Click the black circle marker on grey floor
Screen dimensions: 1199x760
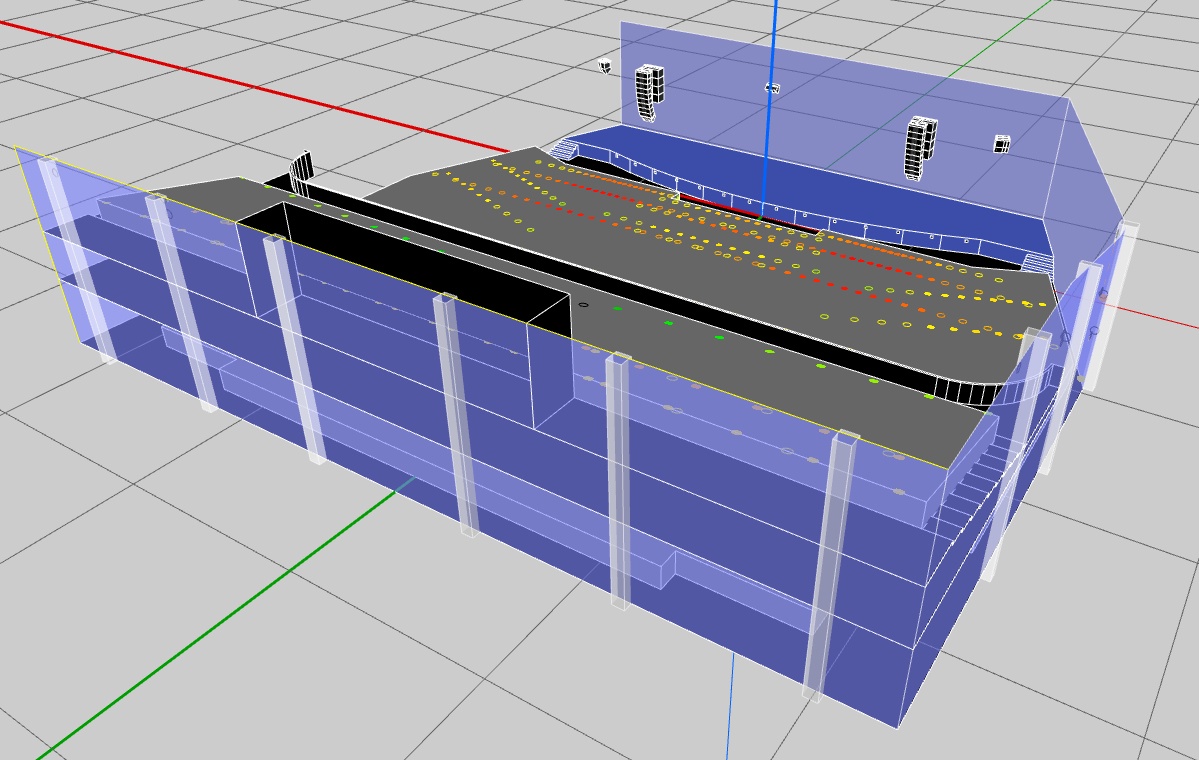click(584, 305)
